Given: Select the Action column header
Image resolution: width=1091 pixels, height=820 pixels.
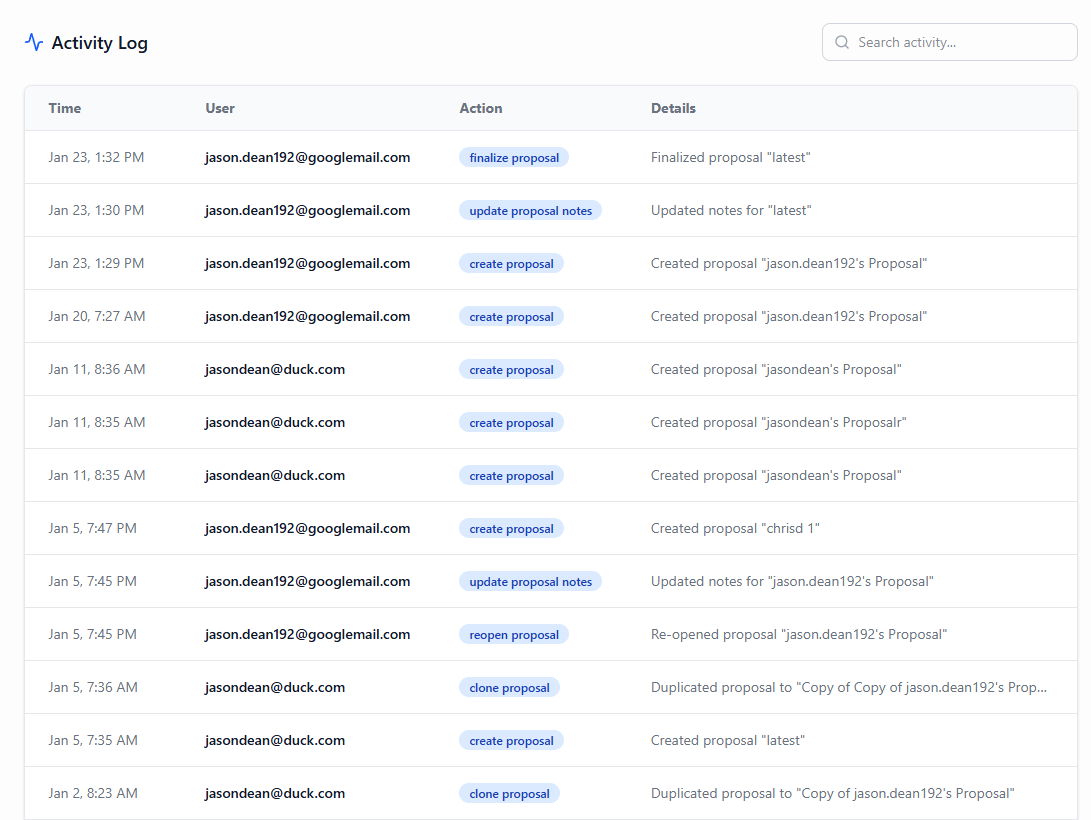Looking at the screenshot, I should pos(481,108).
